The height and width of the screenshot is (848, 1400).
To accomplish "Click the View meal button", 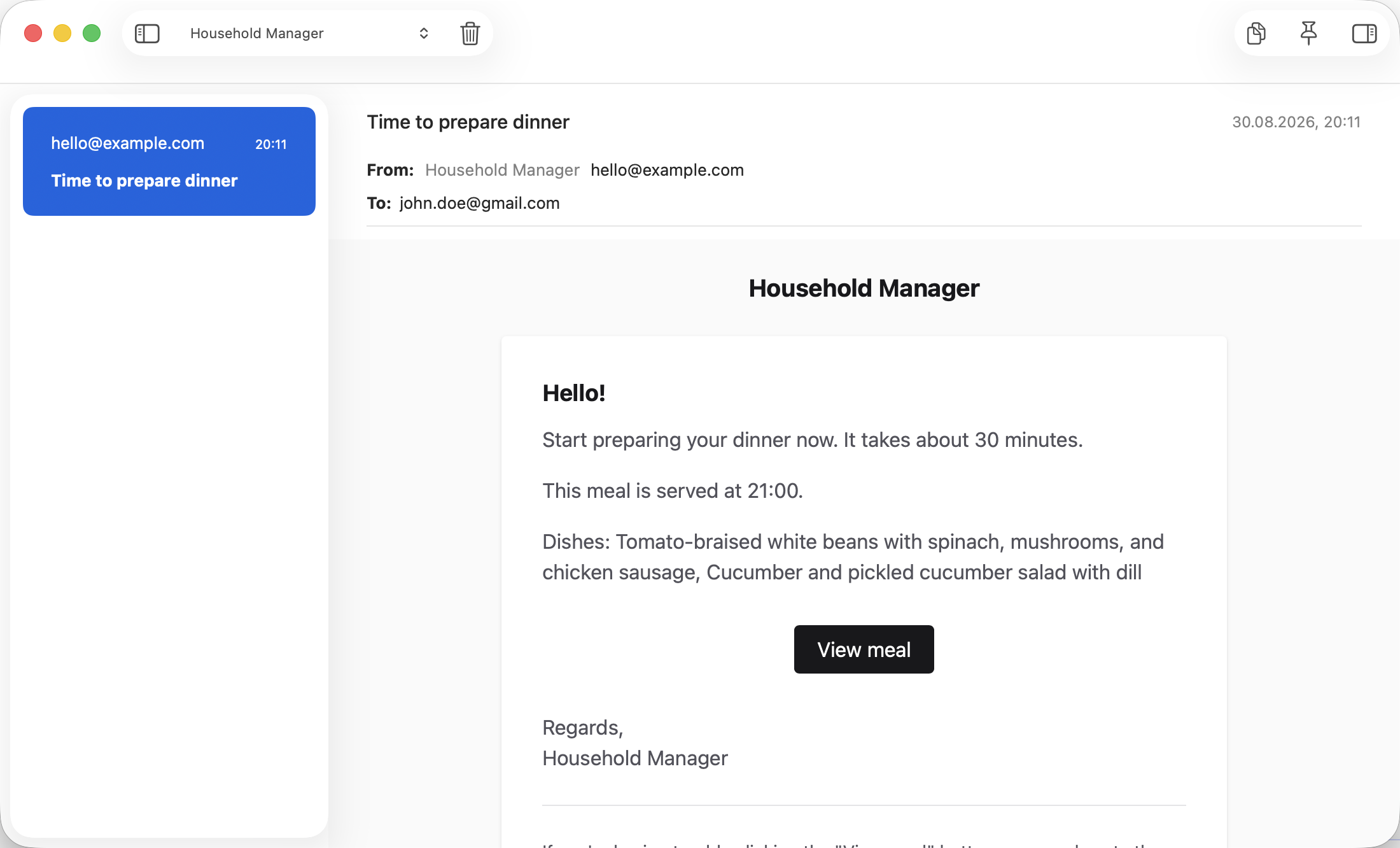I will [x=864, y=649].
